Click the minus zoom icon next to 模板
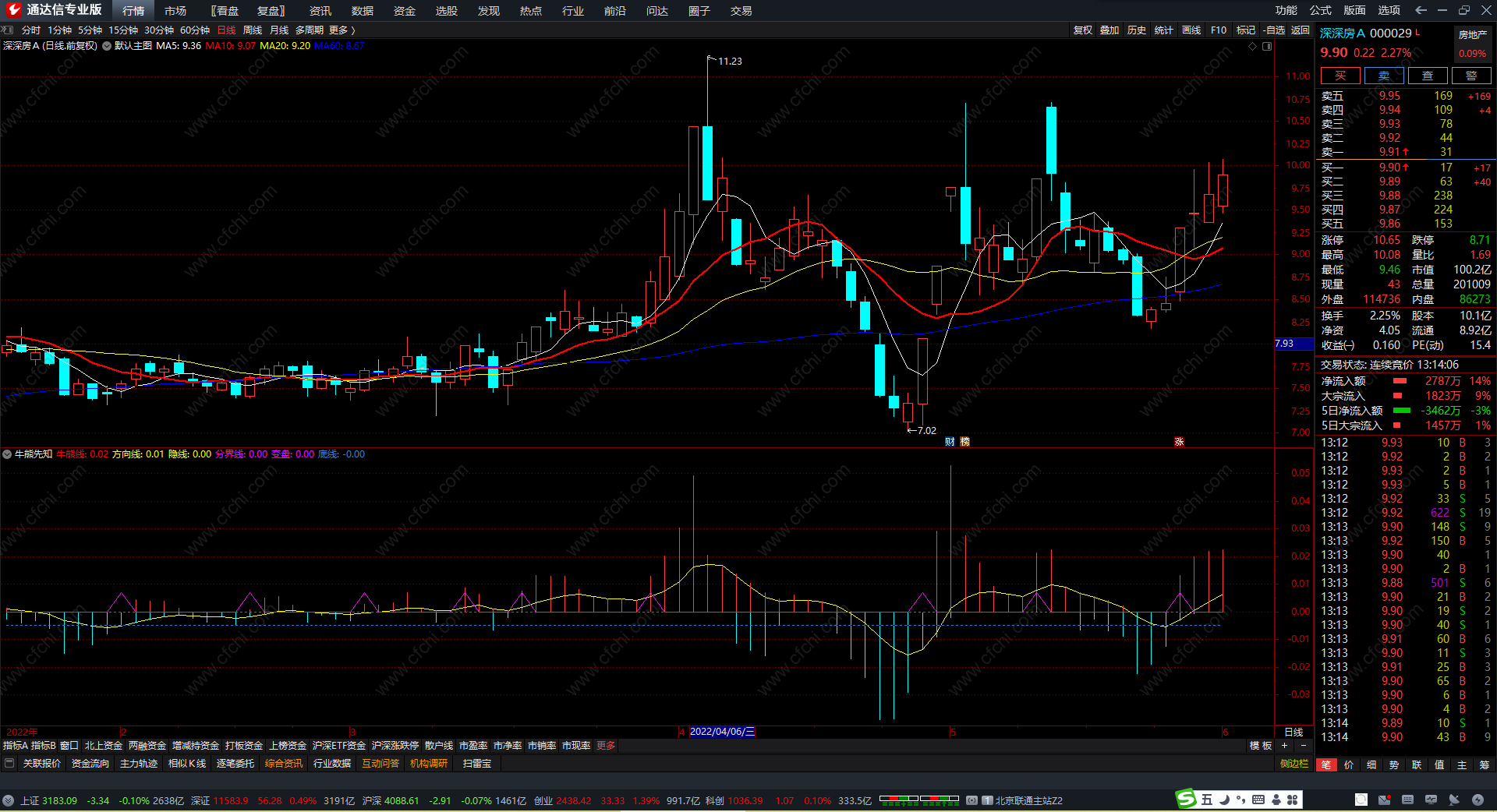 pyautogui.click(x=1303, y=746)
